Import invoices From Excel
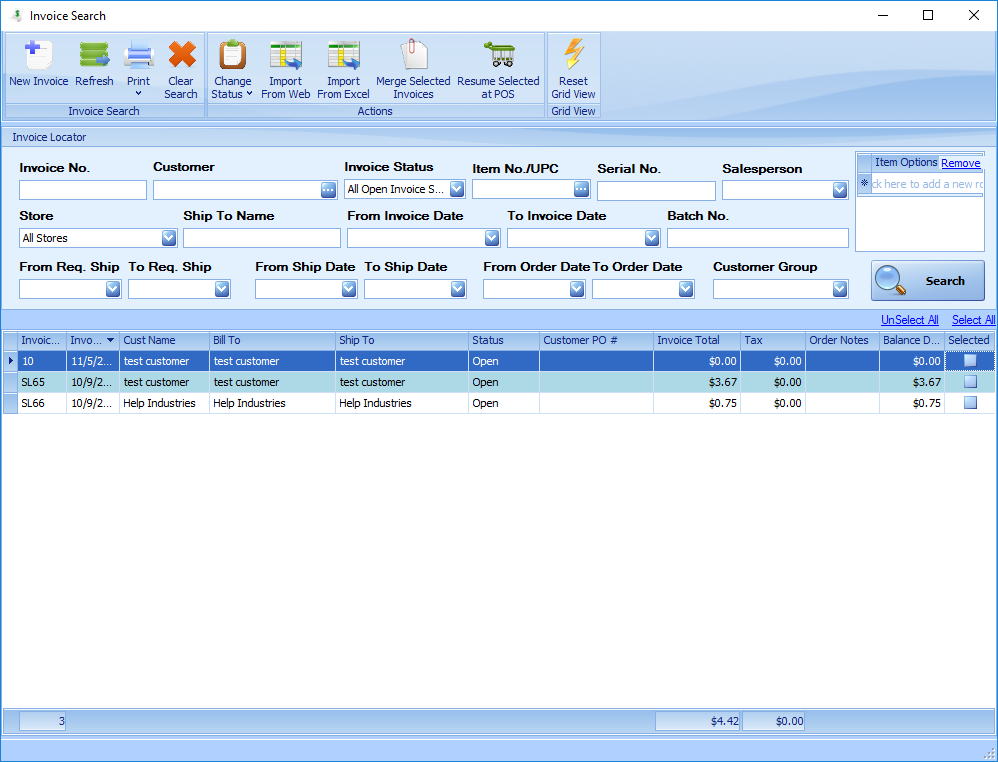The height and width of the screenshot is (762, 998). pos(343,66)
